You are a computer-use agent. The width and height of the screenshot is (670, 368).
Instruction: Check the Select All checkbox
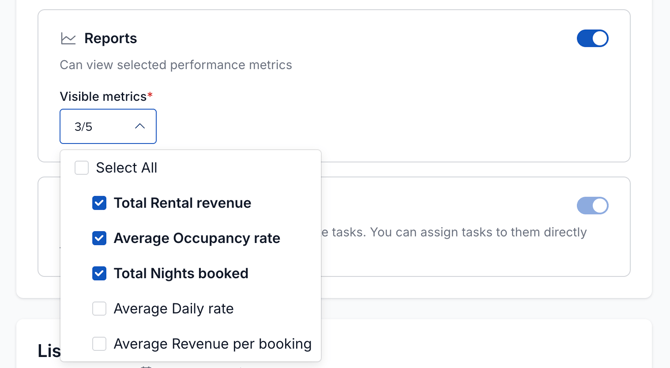coord(82,168)
